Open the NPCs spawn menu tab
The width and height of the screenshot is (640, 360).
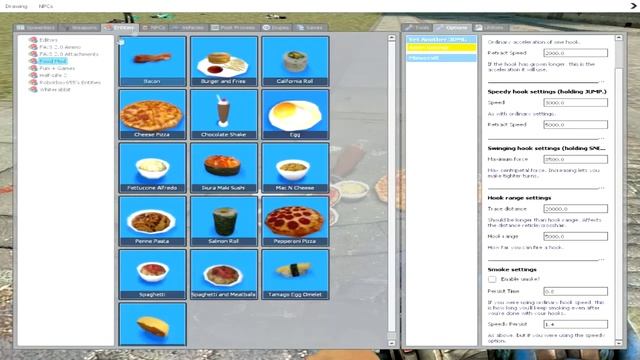153,27
